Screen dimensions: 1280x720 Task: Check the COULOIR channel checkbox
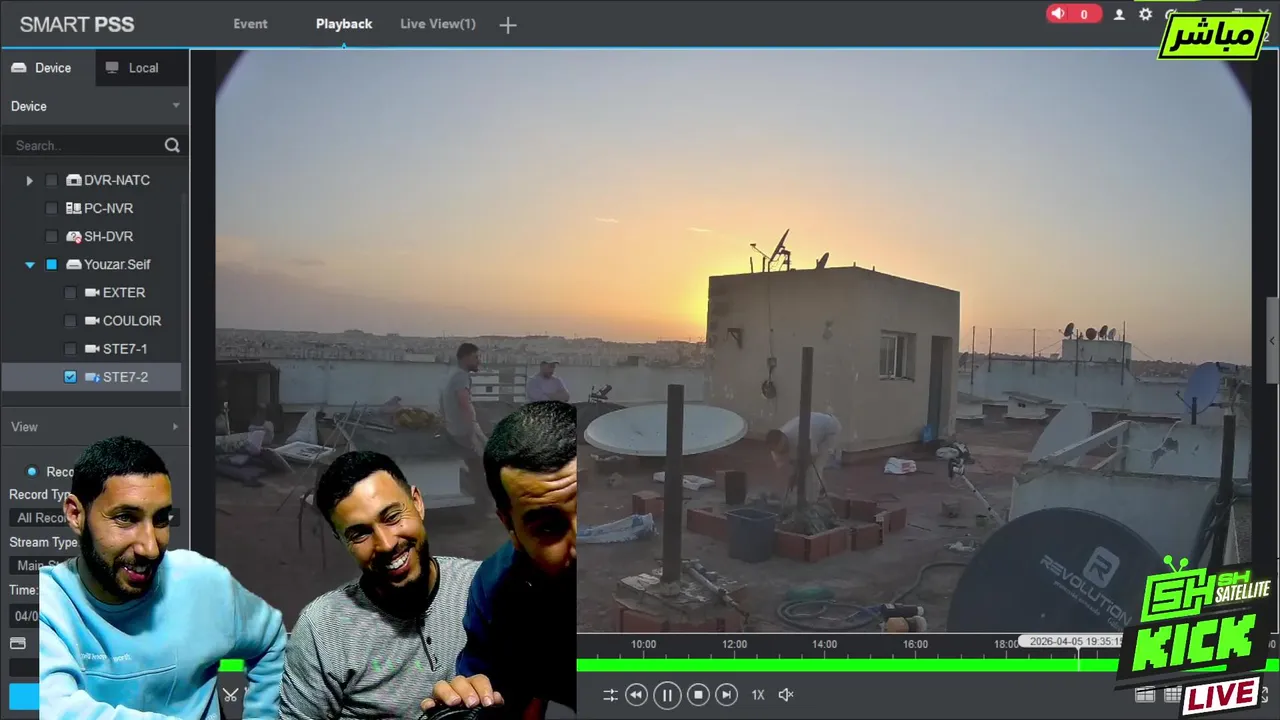(x=70, y=321)
